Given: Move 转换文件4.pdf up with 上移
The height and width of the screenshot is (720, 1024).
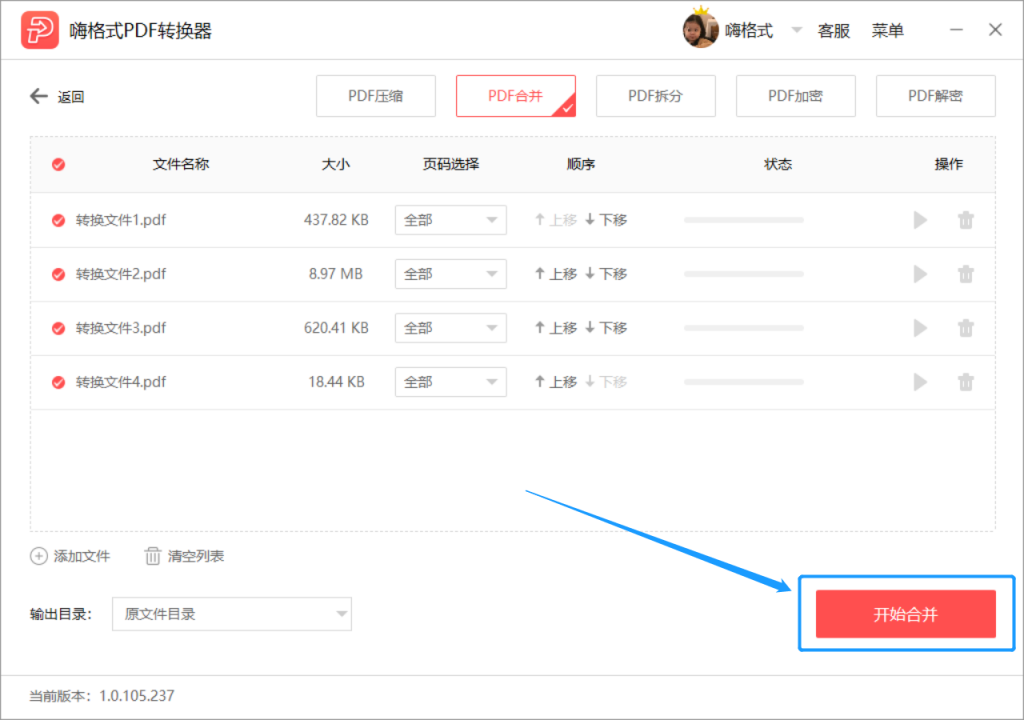Looking at the screenshot, I should [x=556, y=382].
